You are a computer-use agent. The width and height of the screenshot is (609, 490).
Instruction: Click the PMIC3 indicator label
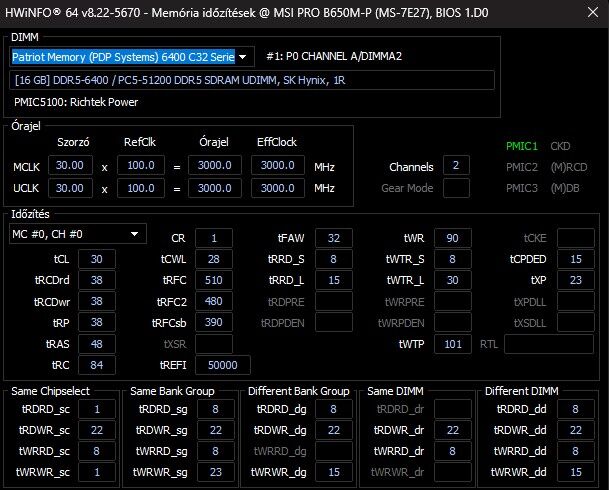coord(522,188)
